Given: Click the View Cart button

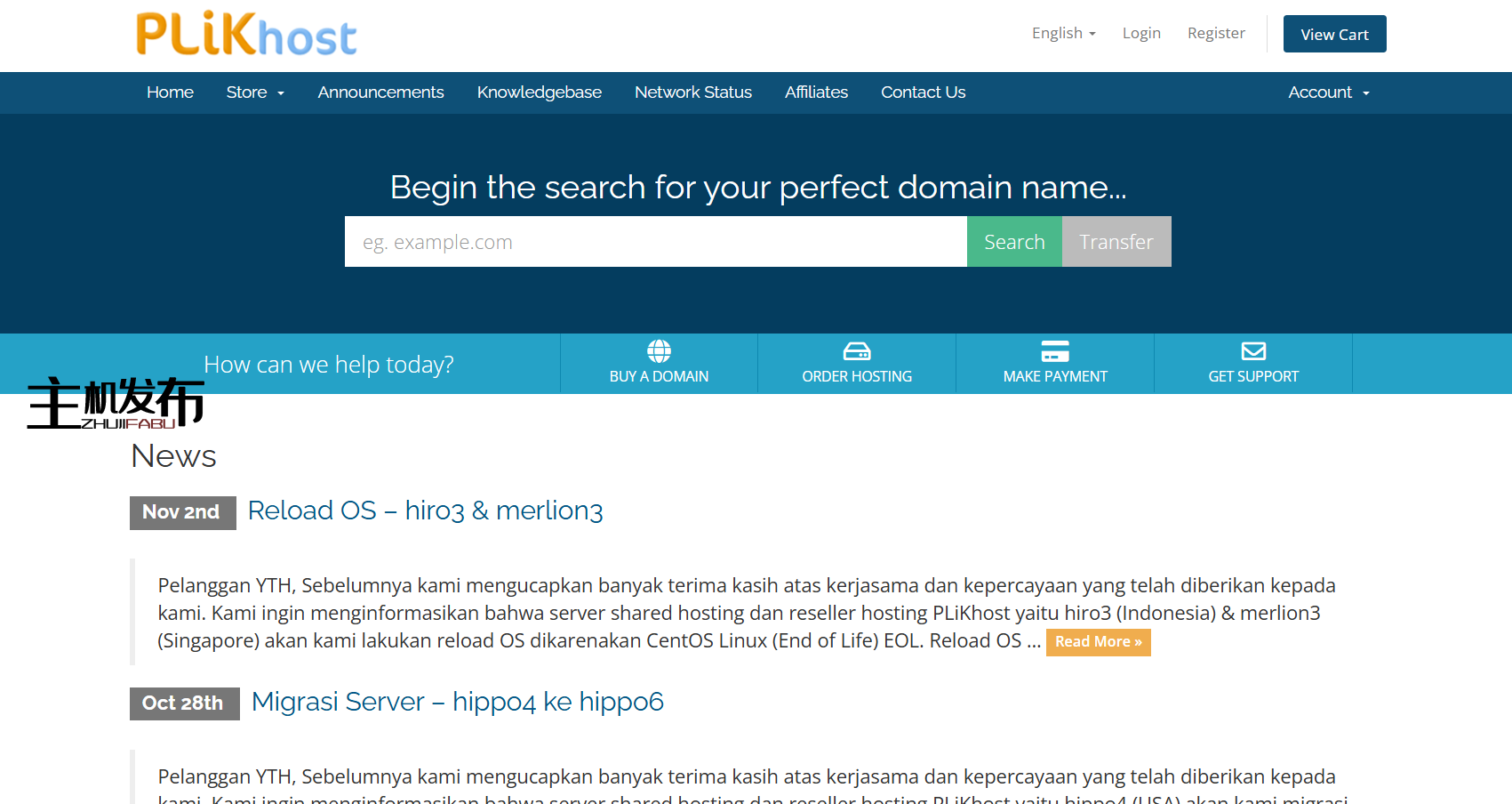Looking at the screenshot, I should pyautogui.click(x=1334, y=35).
